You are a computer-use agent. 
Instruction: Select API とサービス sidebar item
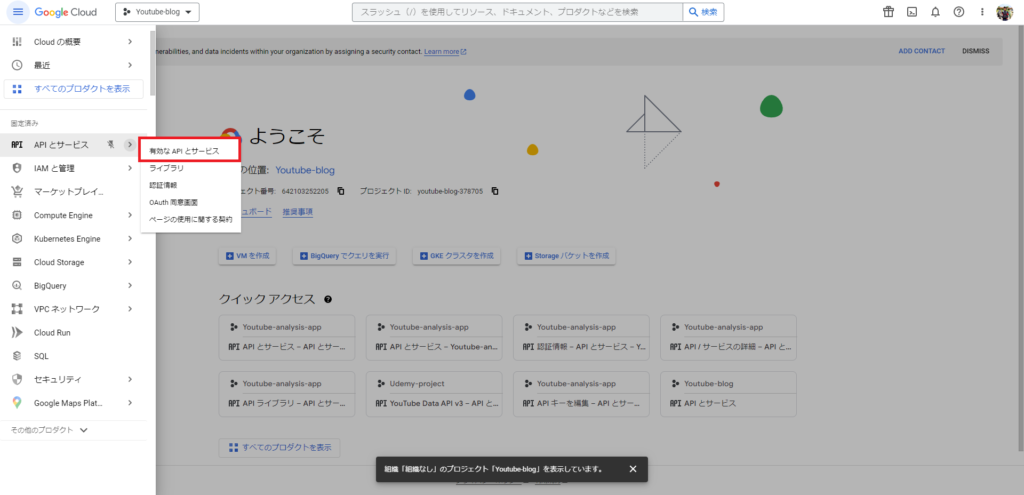coord(61,144)
